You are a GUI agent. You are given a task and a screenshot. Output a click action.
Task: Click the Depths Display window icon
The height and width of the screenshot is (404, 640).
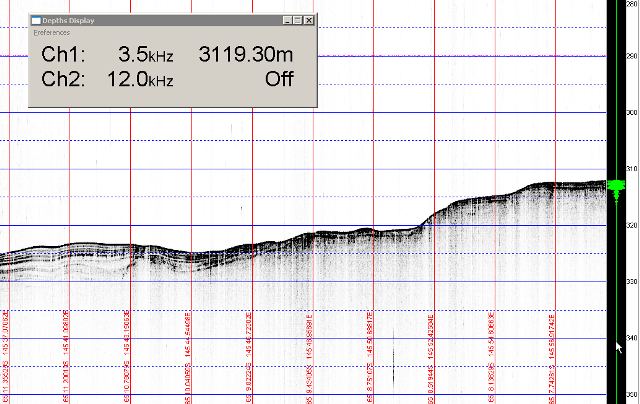click(x=35, y=20)
